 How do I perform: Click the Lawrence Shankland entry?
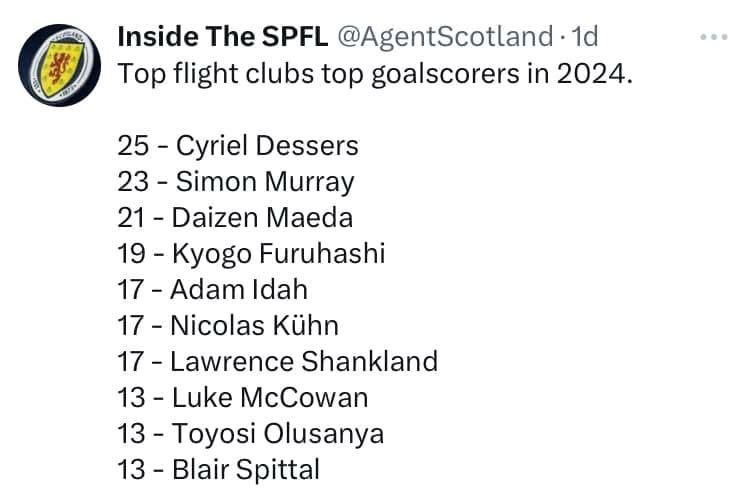click(x=277, y=362)
